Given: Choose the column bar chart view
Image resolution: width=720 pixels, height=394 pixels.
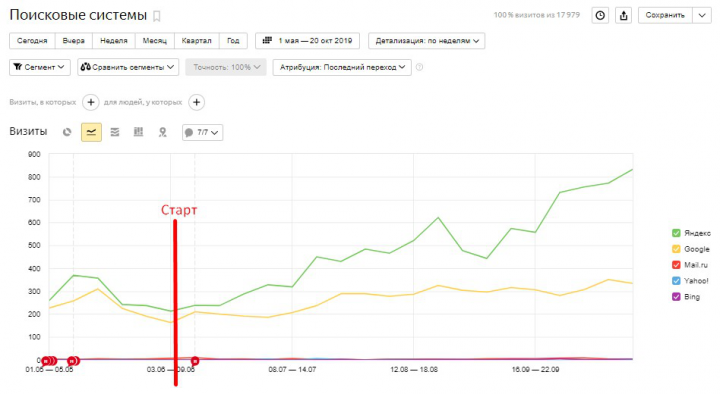Looking at the screenshot, I should 138,132.
